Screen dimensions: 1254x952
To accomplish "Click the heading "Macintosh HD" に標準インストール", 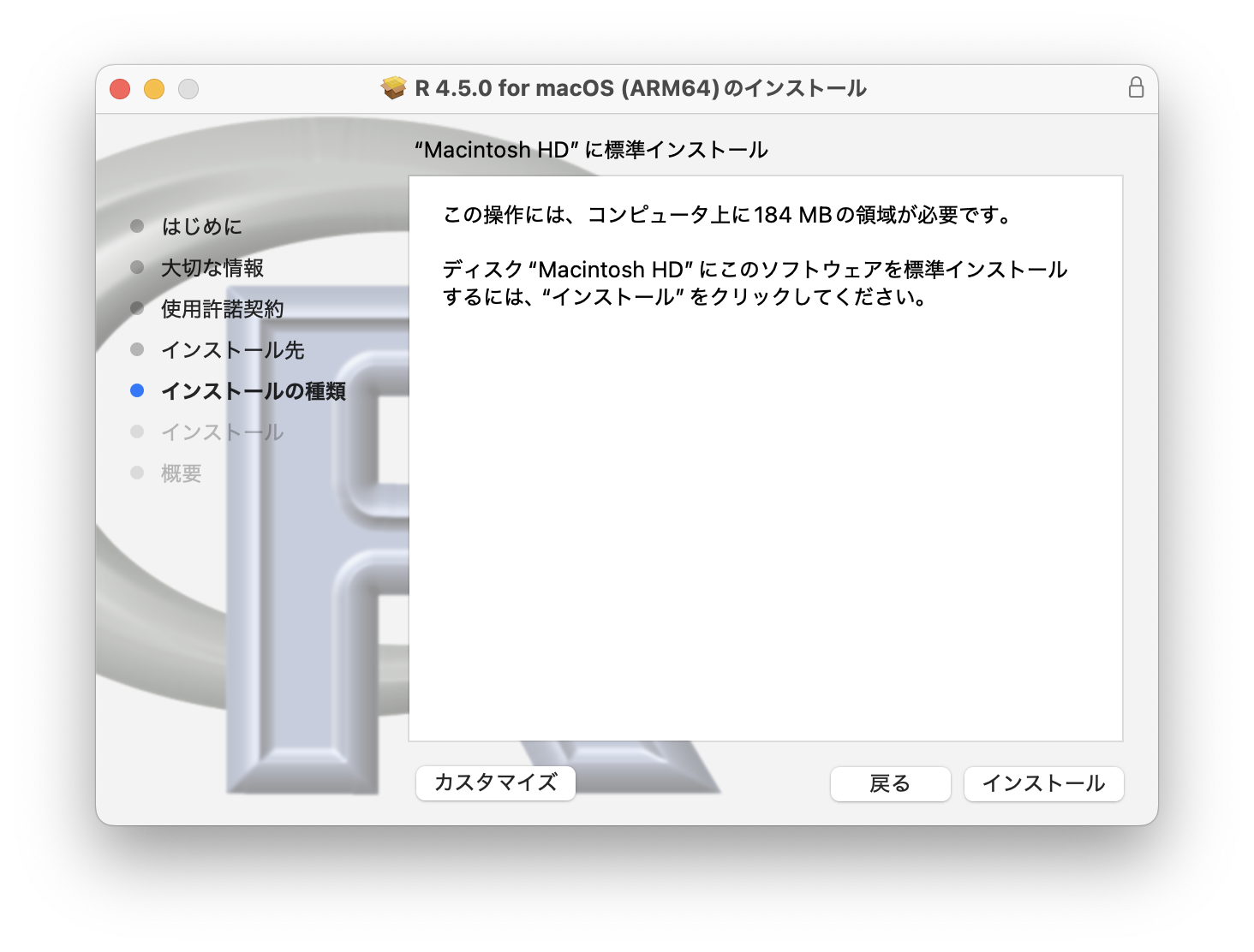I will [591, 150].
